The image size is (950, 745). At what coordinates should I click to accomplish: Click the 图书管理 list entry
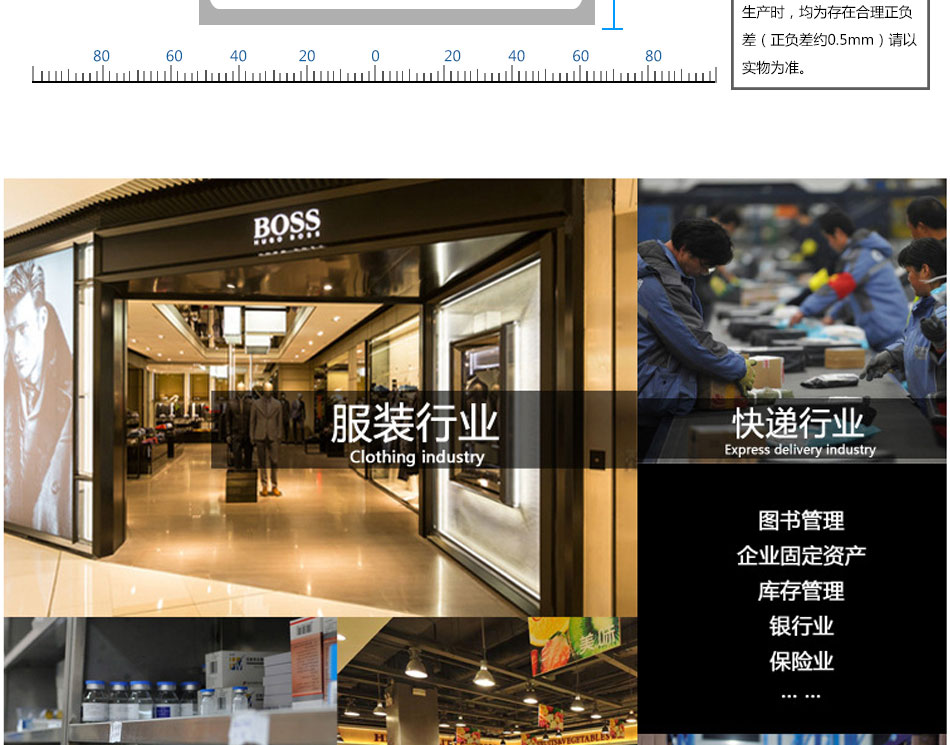pos(801,521)
